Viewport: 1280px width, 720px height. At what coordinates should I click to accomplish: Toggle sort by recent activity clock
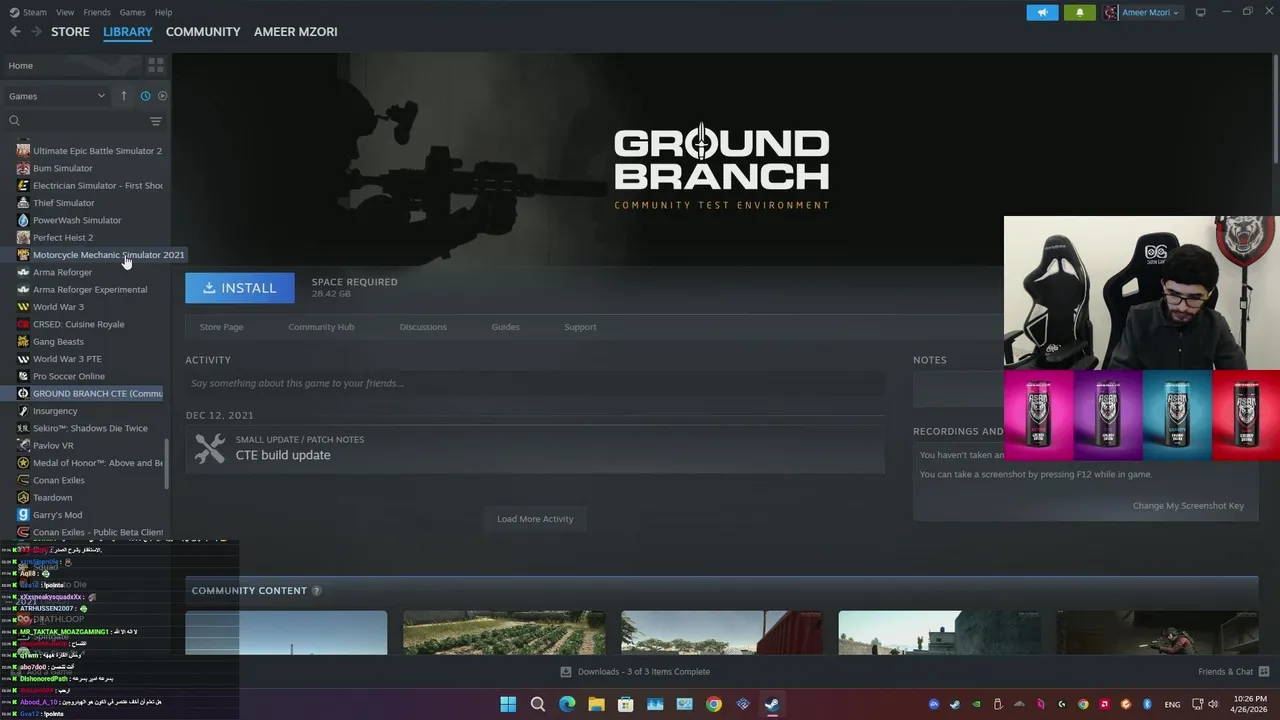click(x=145, y=96)
